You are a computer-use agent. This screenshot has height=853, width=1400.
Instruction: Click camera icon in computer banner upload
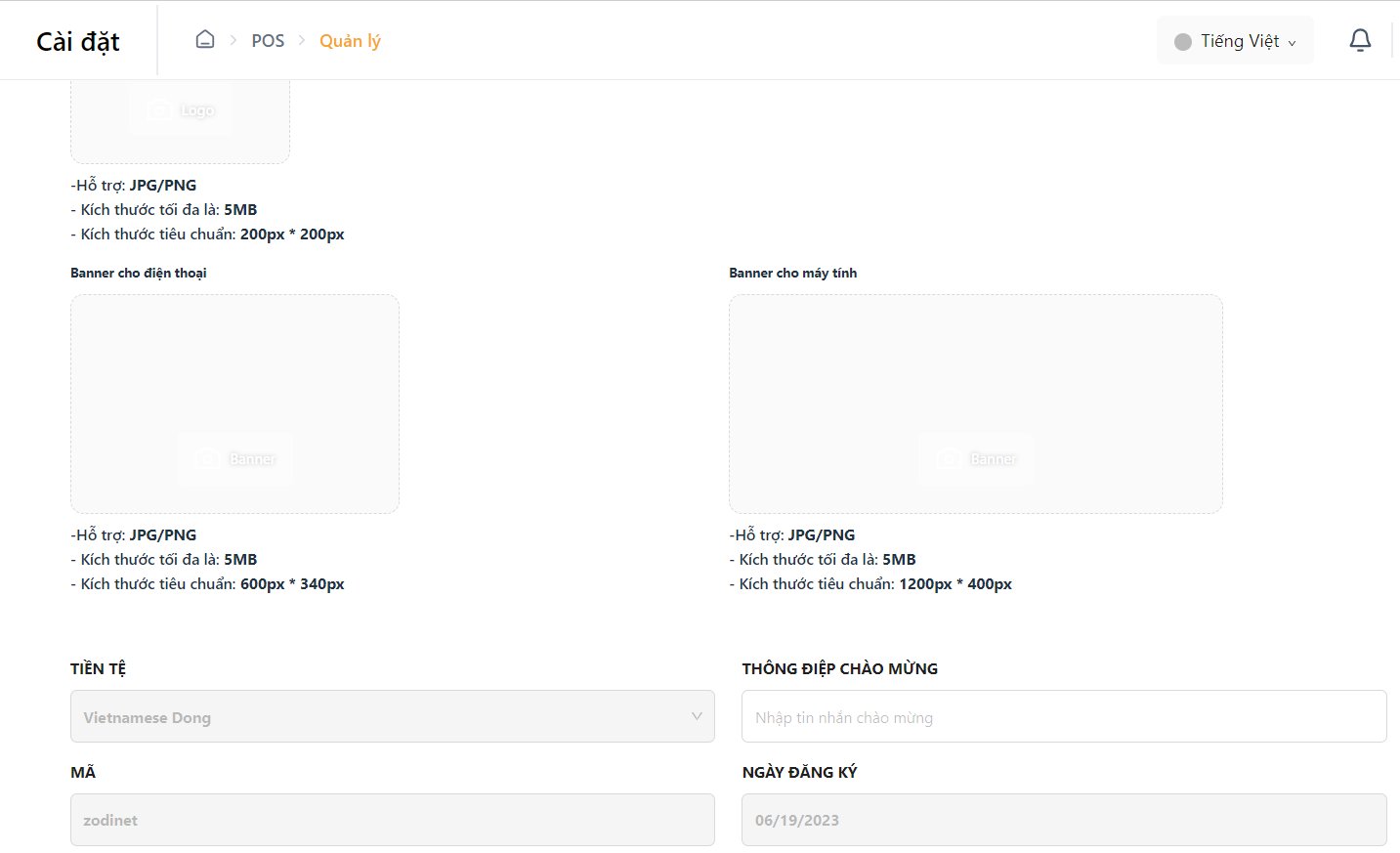(x=948, y=458)
